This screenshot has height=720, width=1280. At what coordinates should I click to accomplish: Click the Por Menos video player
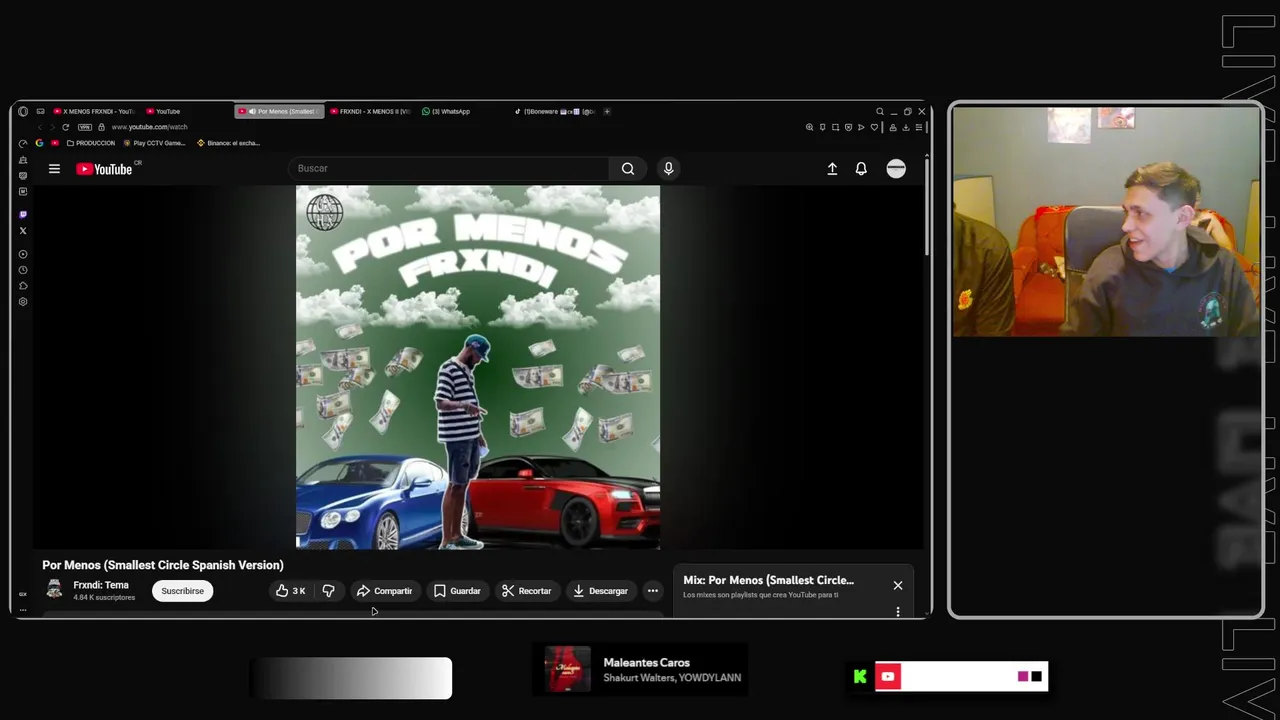(x=478, y=367)
